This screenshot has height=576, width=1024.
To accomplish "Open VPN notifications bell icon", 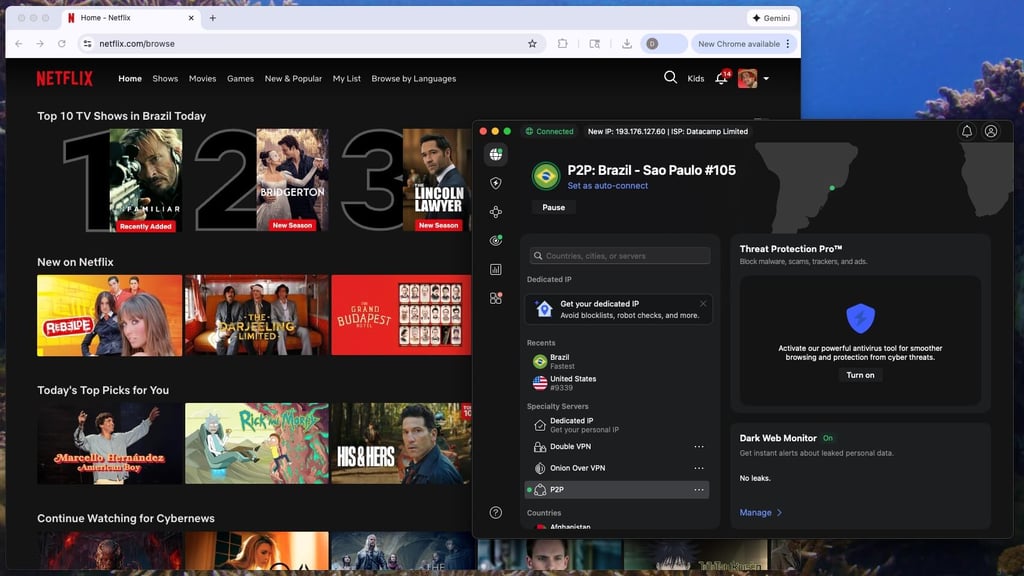I will pos(967,131).
